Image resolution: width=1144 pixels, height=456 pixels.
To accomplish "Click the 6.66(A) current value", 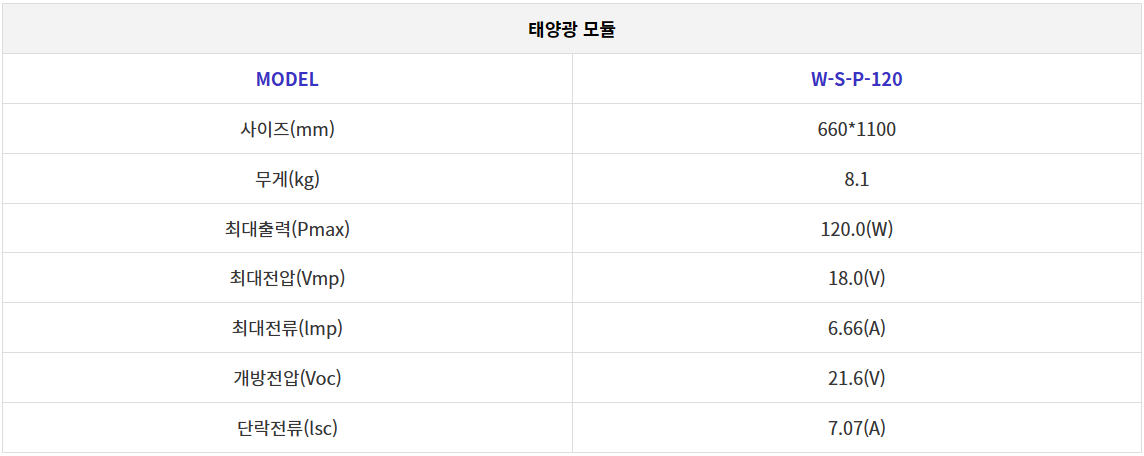I will [x=857, y=329].
